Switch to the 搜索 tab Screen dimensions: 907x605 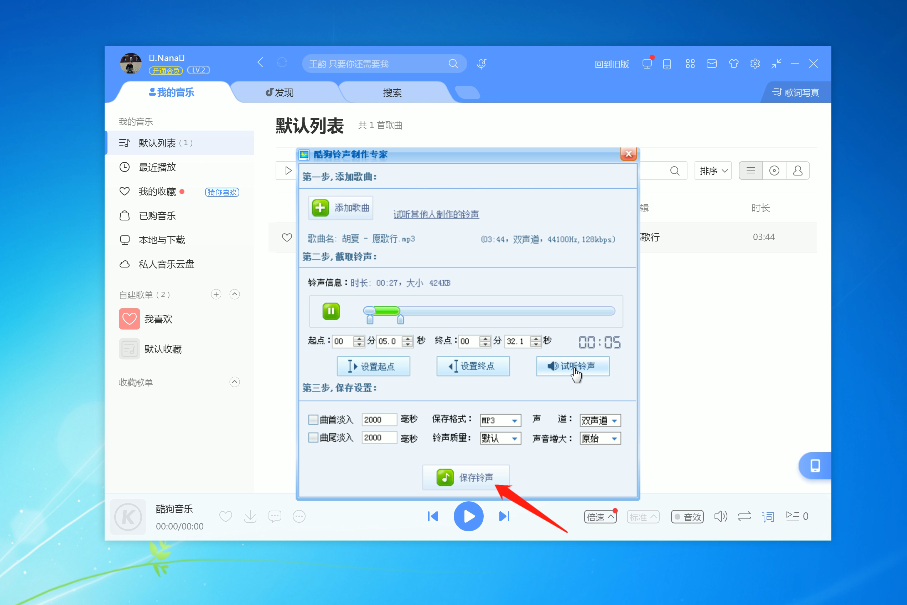coord(392,93)
